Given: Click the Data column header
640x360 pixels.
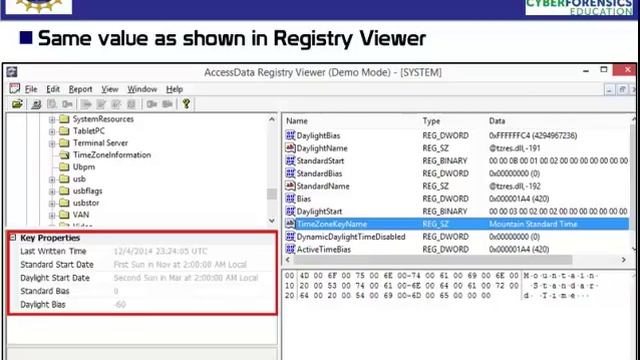Looking at the screenshot, I should [497, 121].
